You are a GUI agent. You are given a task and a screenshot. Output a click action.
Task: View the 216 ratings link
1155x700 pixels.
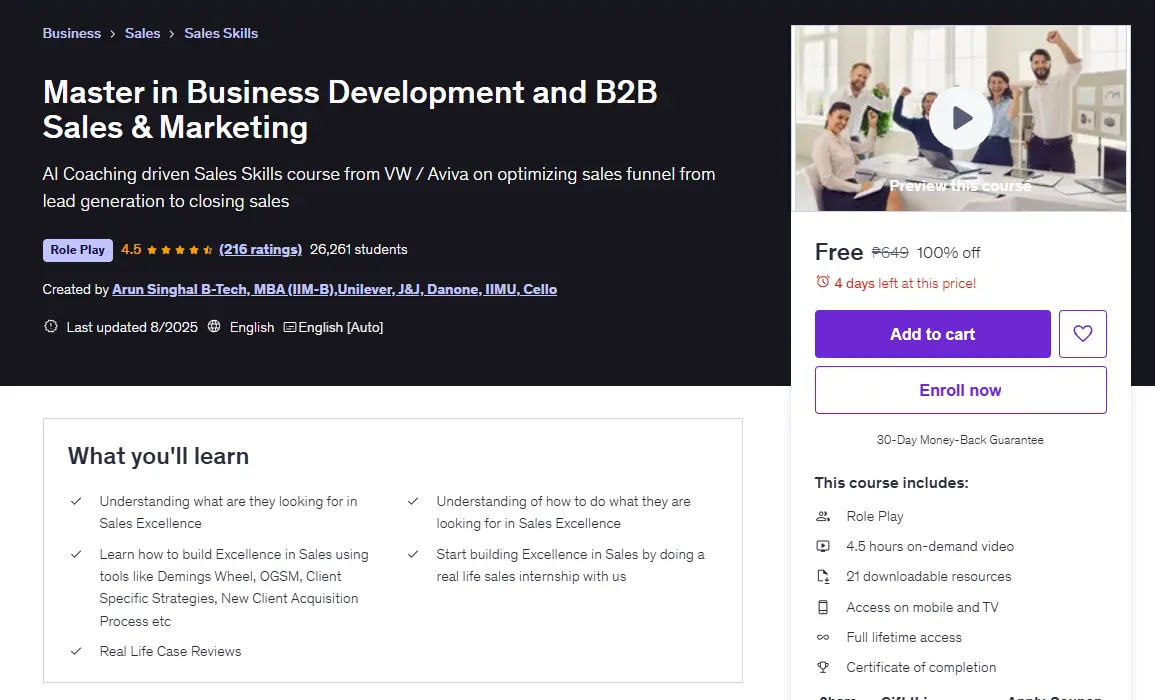point(261,249)
